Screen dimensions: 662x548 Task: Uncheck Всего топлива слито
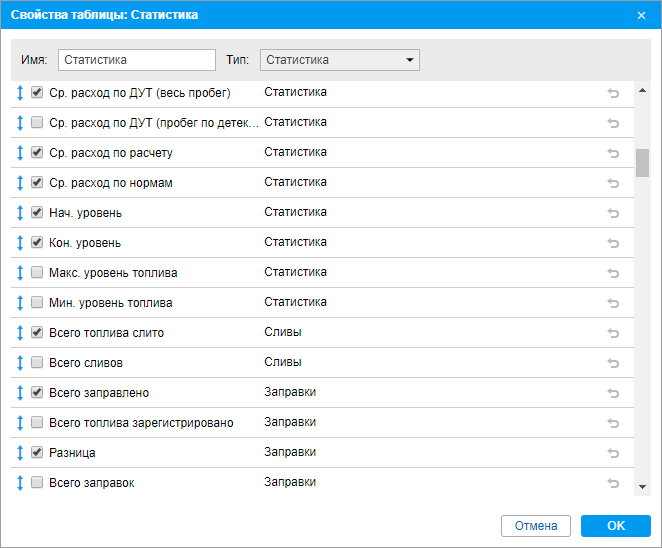(37, 332)
